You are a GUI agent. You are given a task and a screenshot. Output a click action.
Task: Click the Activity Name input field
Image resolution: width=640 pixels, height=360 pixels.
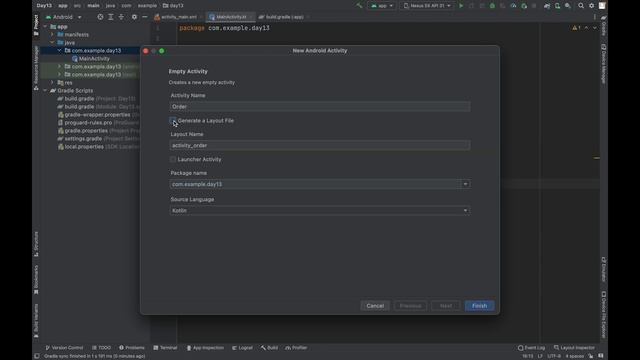(x=320, y=107)
